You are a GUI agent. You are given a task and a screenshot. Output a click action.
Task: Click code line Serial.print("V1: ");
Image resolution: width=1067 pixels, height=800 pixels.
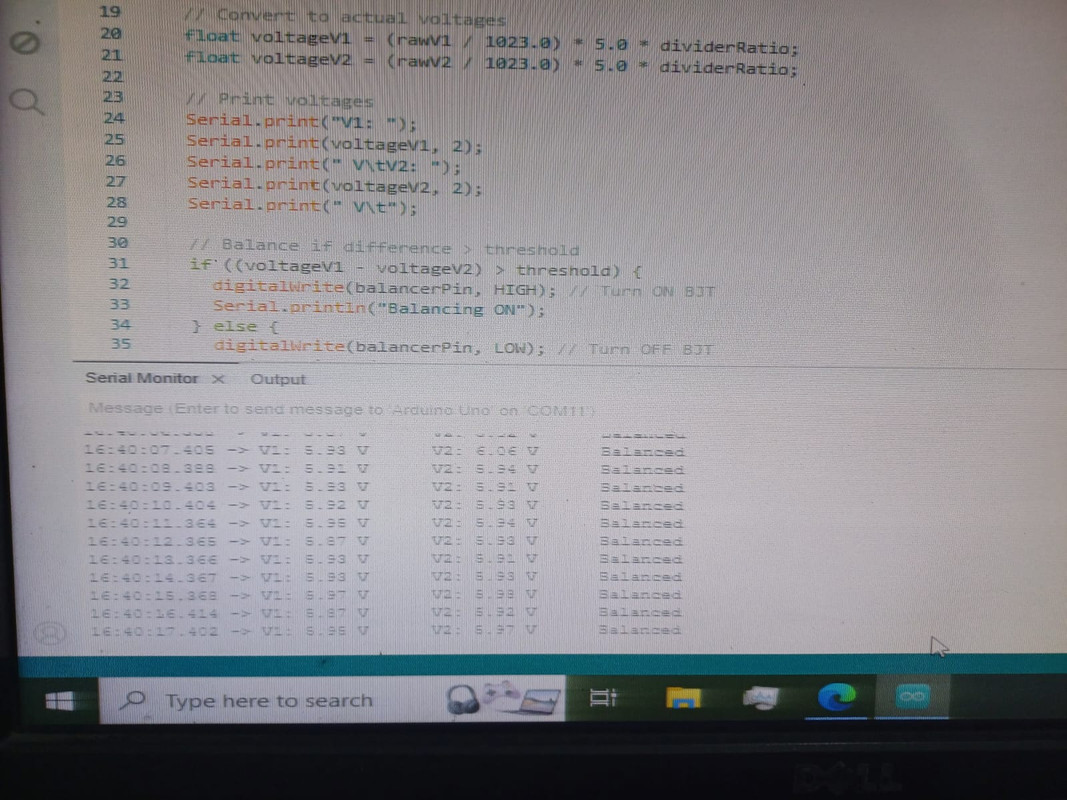(301, 122)
